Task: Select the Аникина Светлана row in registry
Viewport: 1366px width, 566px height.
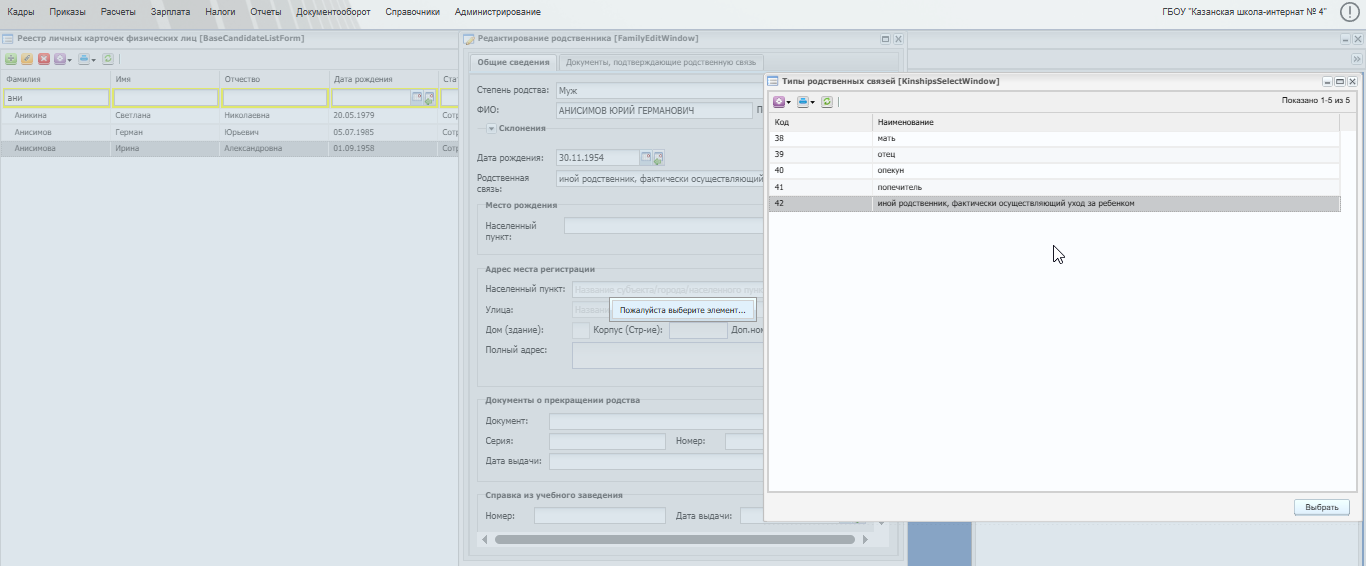Action: point(229,115)
